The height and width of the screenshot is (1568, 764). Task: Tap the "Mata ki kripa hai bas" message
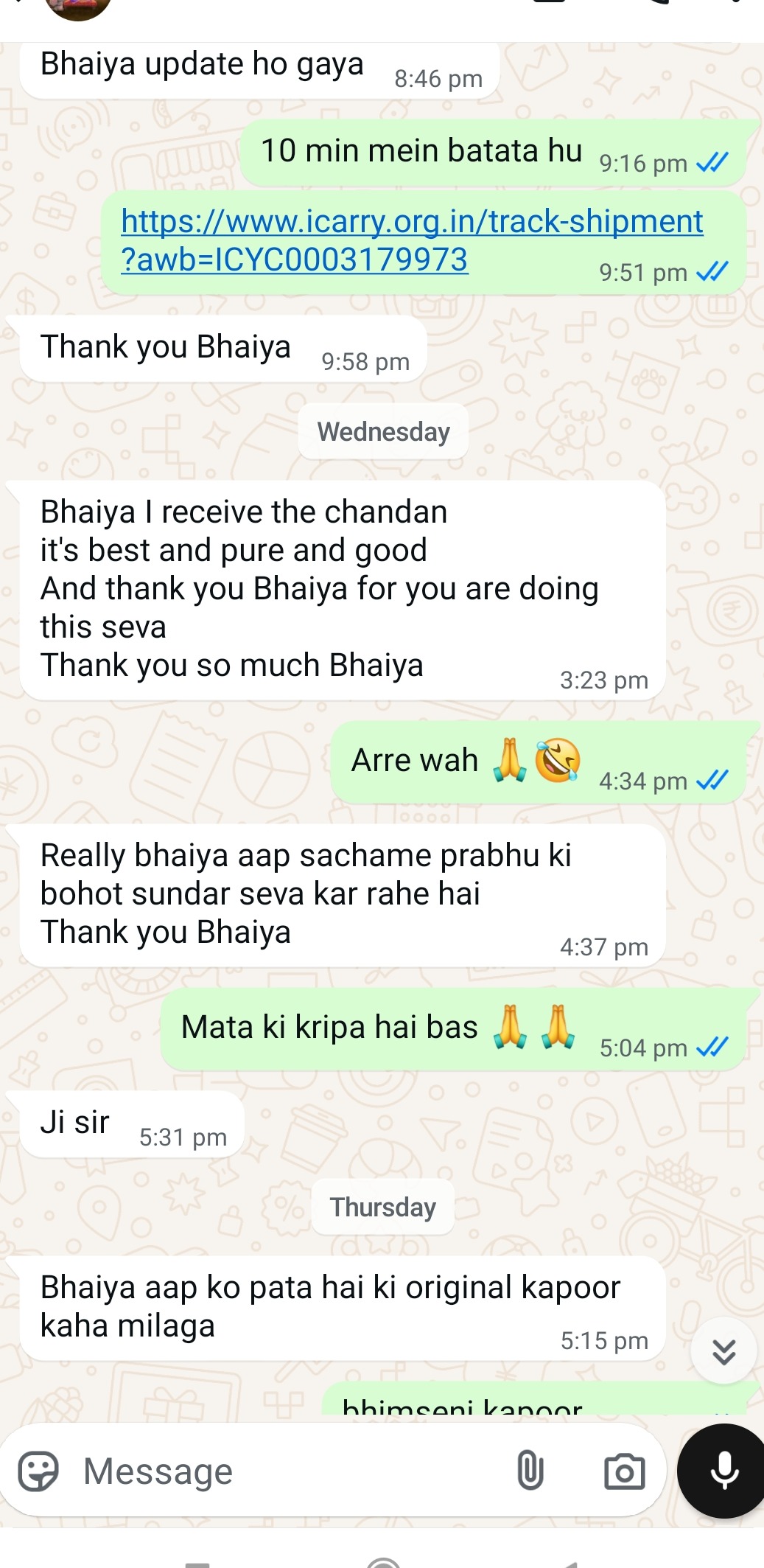[454, 1029]
